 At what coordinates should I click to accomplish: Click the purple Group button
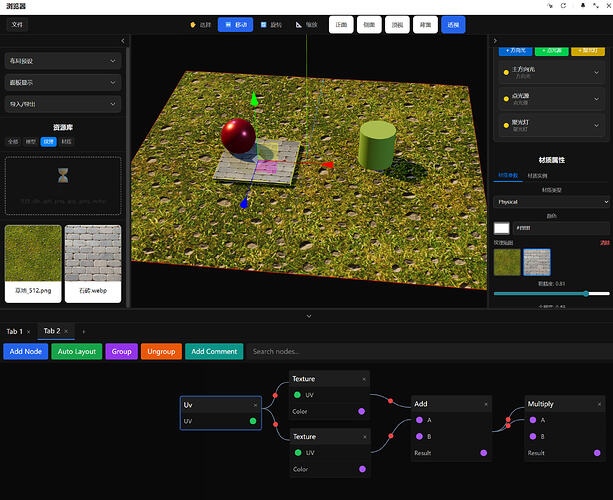click(121, 351)
